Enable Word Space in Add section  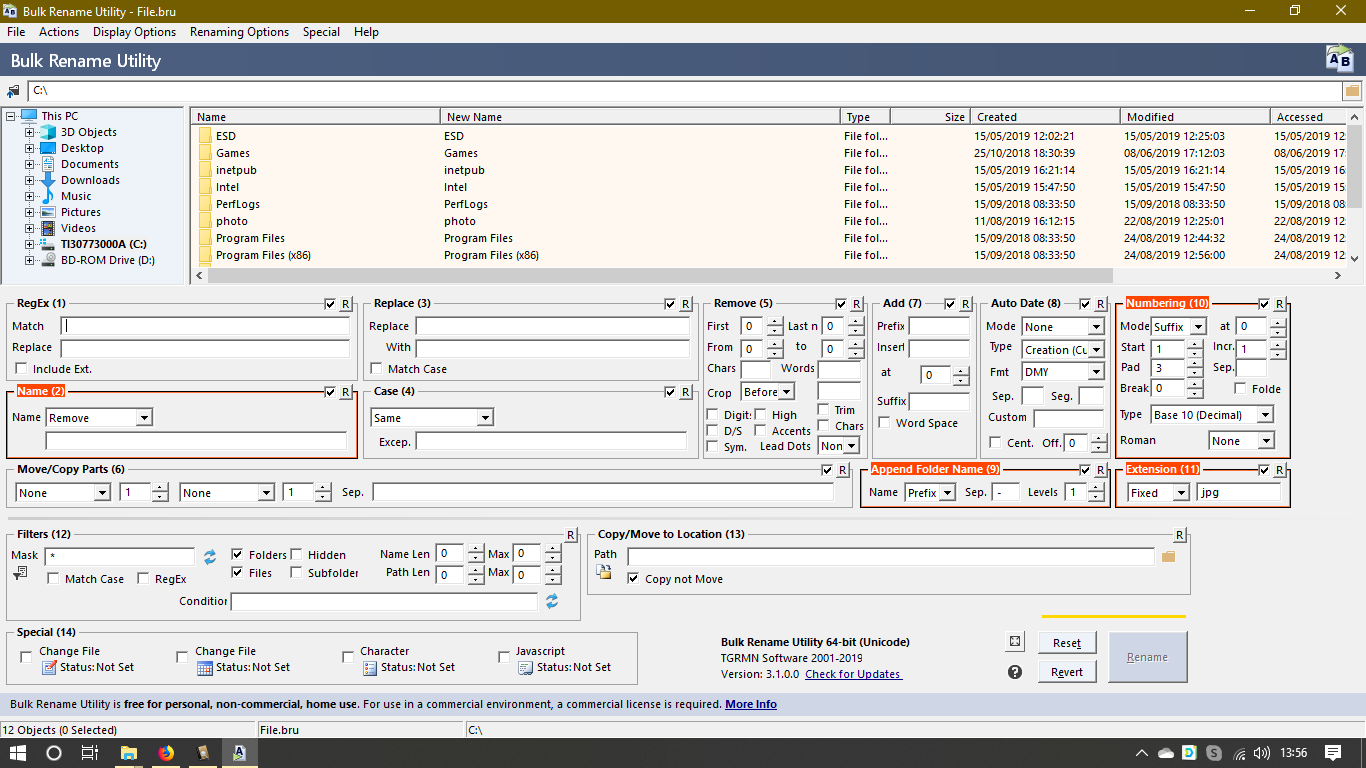(884, 423)
